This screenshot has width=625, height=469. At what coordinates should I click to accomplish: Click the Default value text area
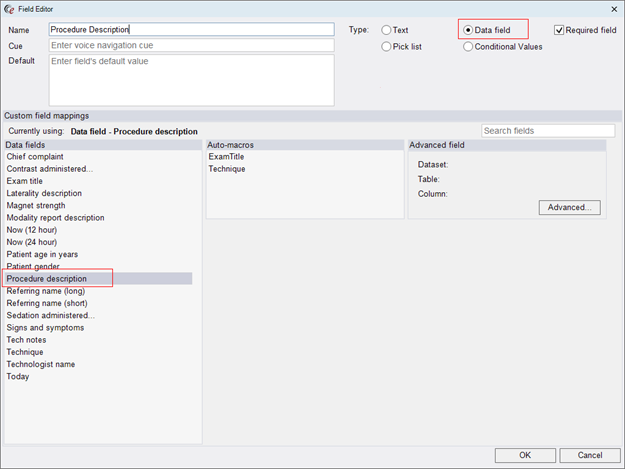[x=190, y=80]
